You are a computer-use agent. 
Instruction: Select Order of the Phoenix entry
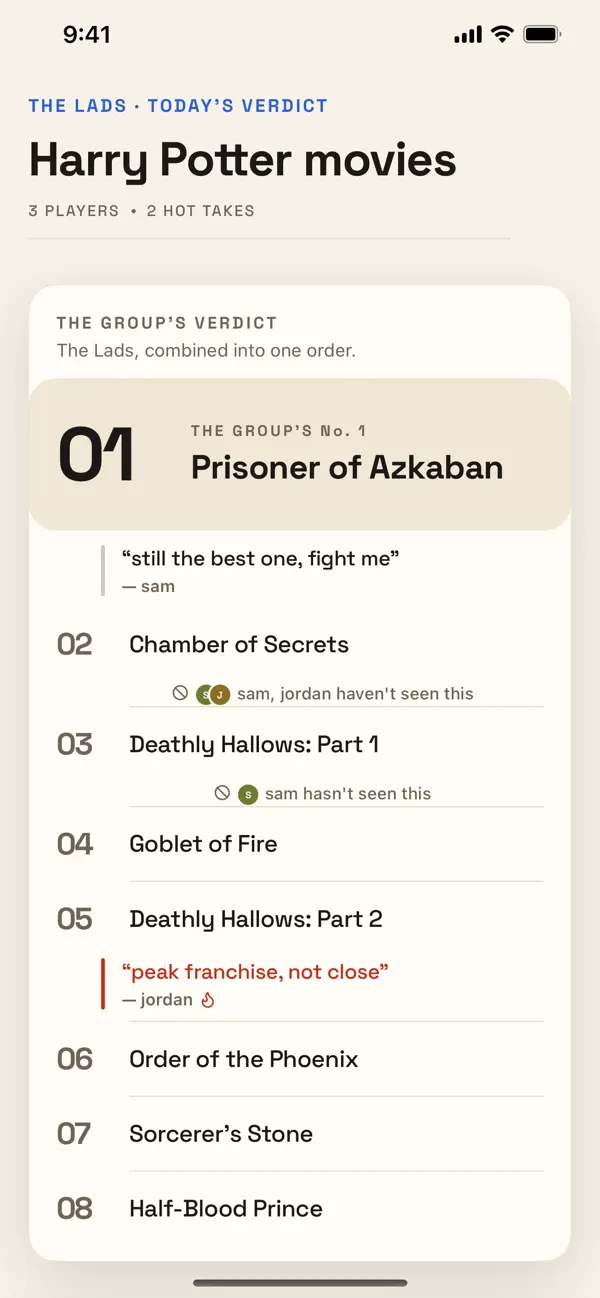(300, 1059)
